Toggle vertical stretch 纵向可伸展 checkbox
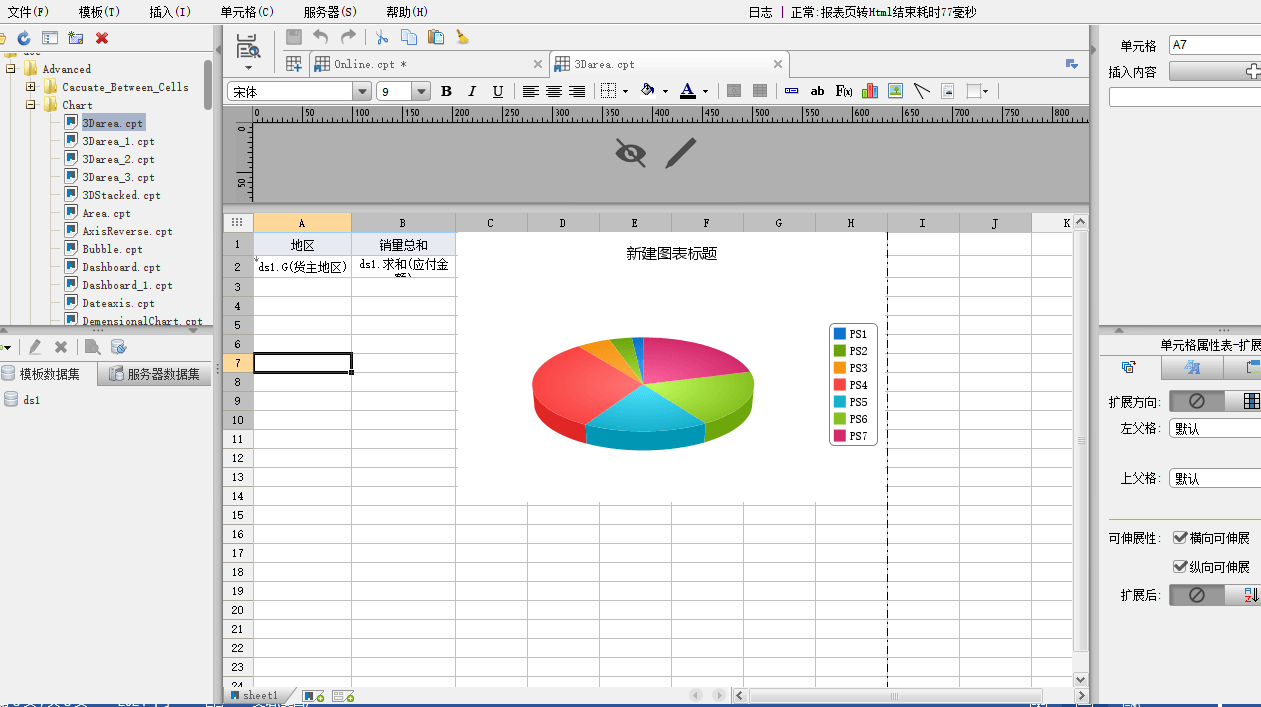 pos(1180,567)
